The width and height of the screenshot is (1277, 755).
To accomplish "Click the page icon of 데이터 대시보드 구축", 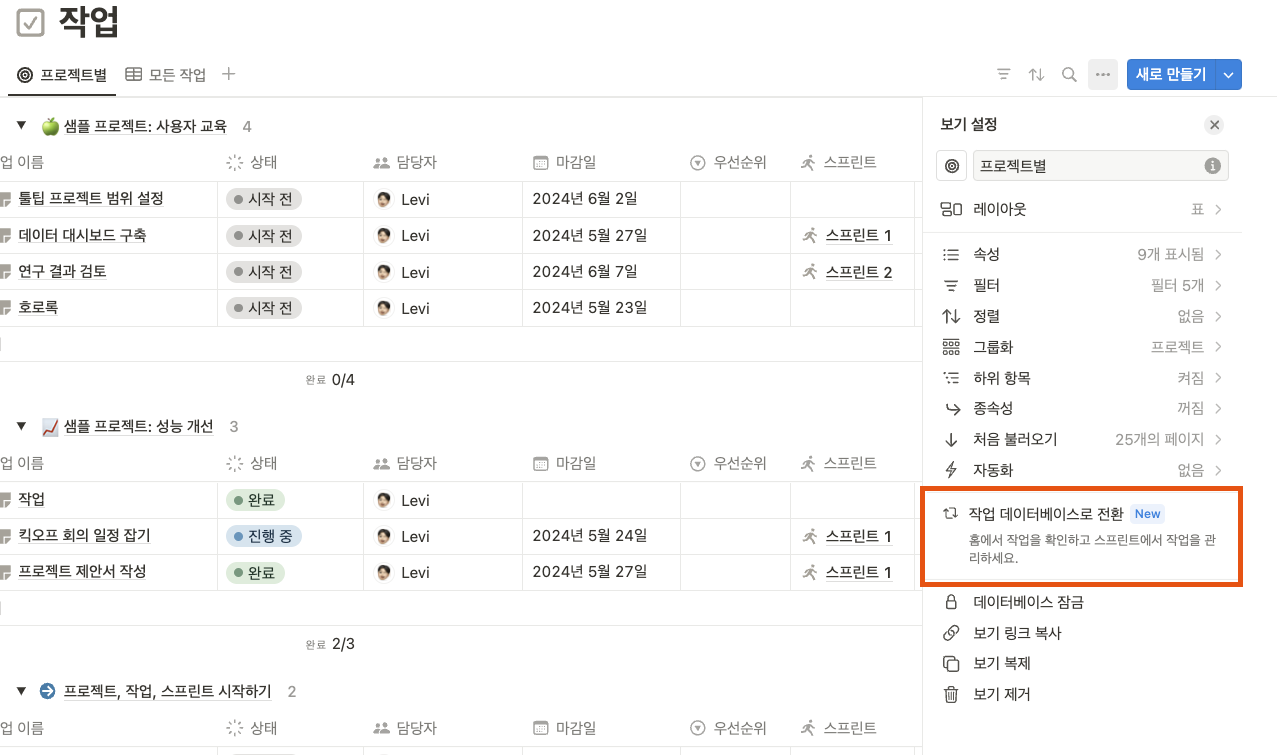I will (x=5, y=237).
